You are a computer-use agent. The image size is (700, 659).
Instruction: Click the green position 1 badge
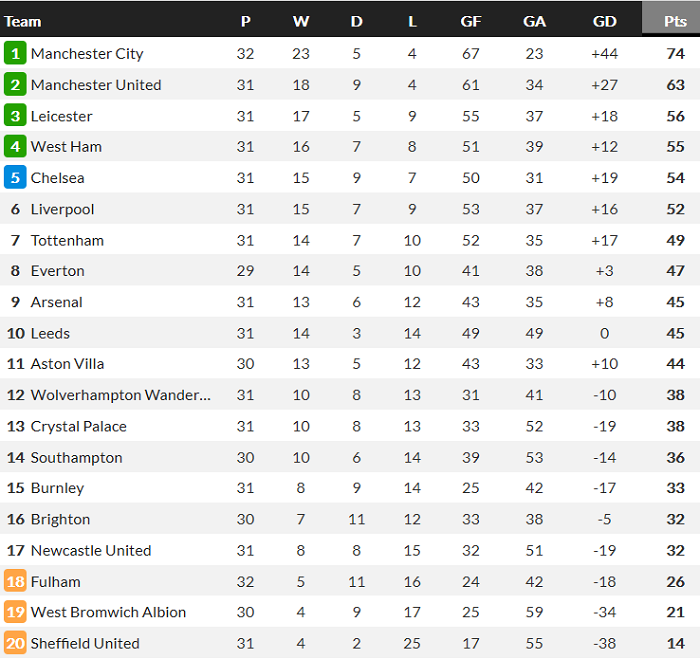(x=15, y=54)
